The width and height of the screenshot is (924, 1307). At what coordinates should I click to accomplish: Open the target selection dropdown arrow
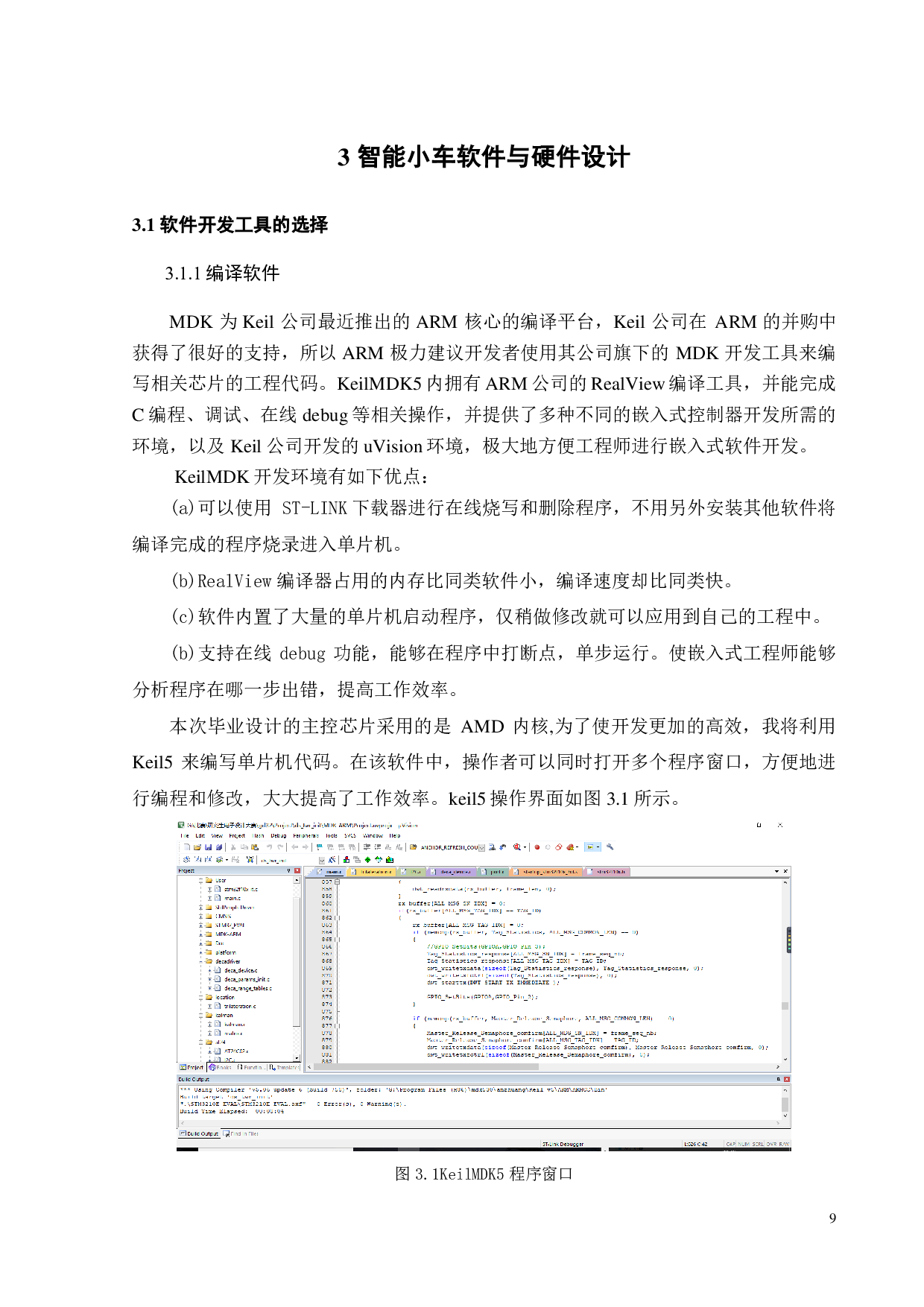pos(322,860)
